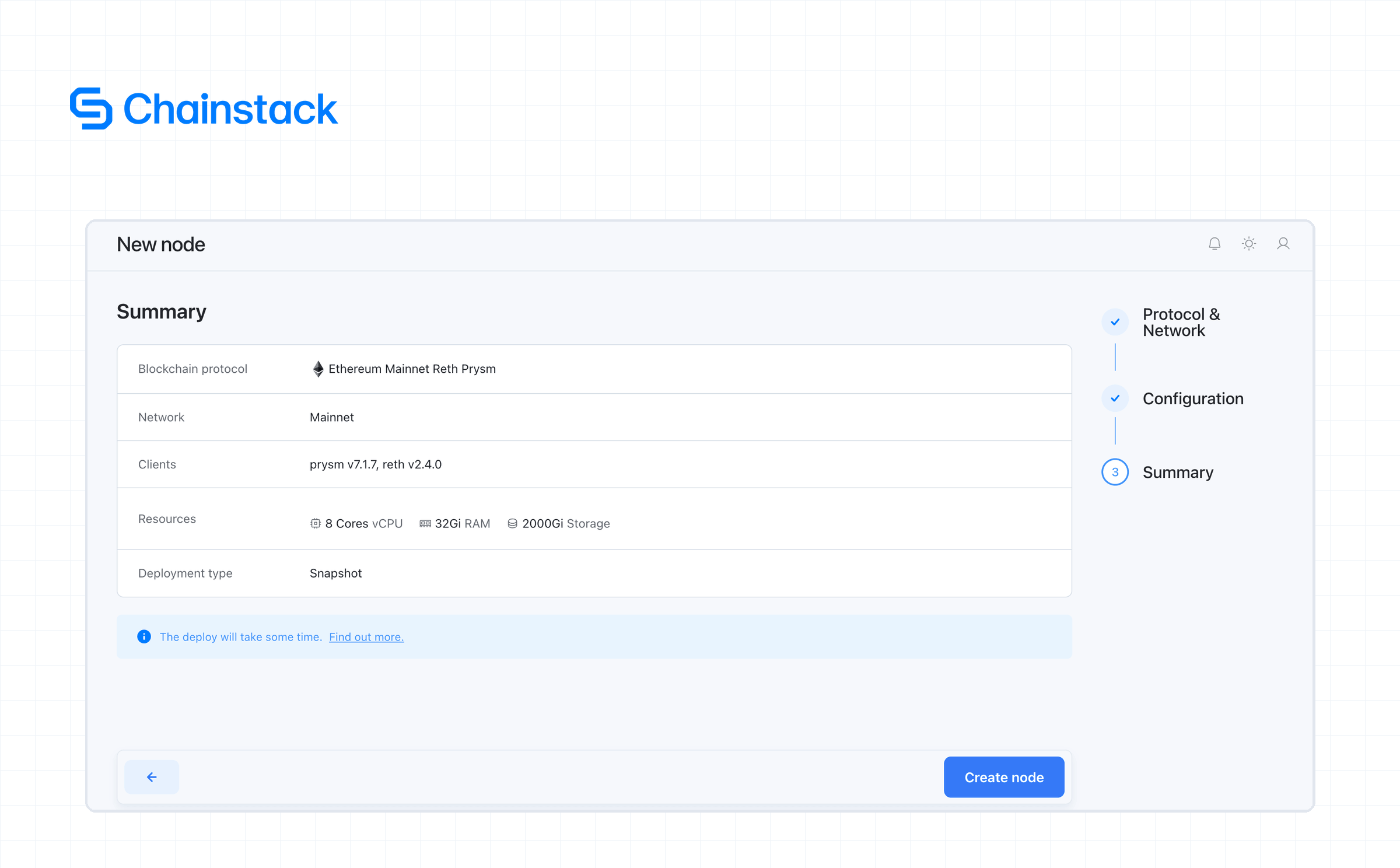Click the Create node button
The height and width of the screenshot is (868, 1400).
coord(1004,777)
